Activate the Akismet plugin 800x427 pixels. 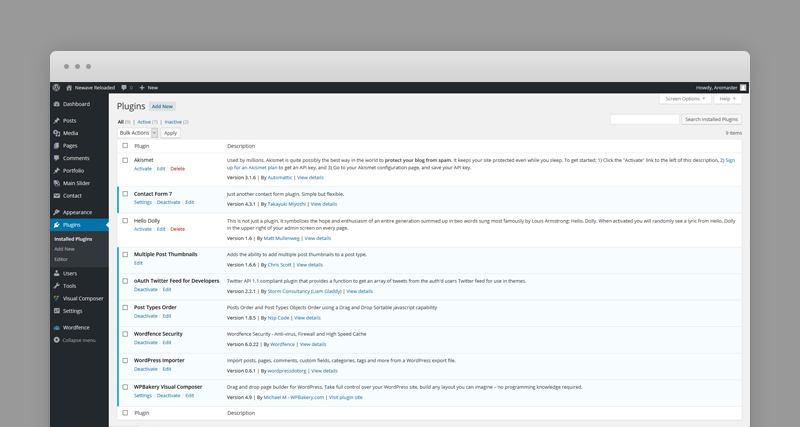click(143, 169)
